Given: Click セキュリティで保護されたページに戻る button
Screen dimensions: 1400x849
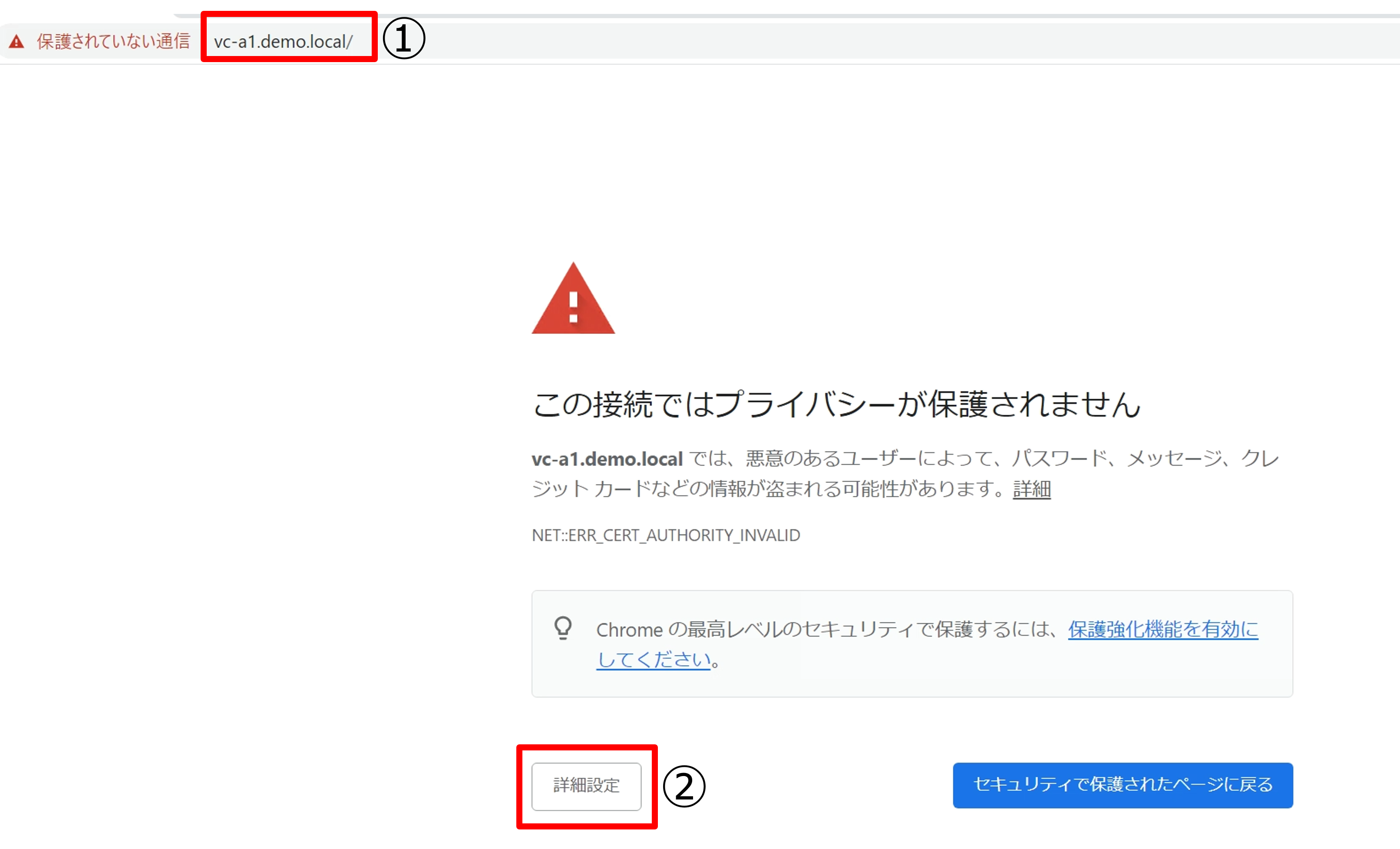Looking at the screenshot, I should coord(1123,785).
